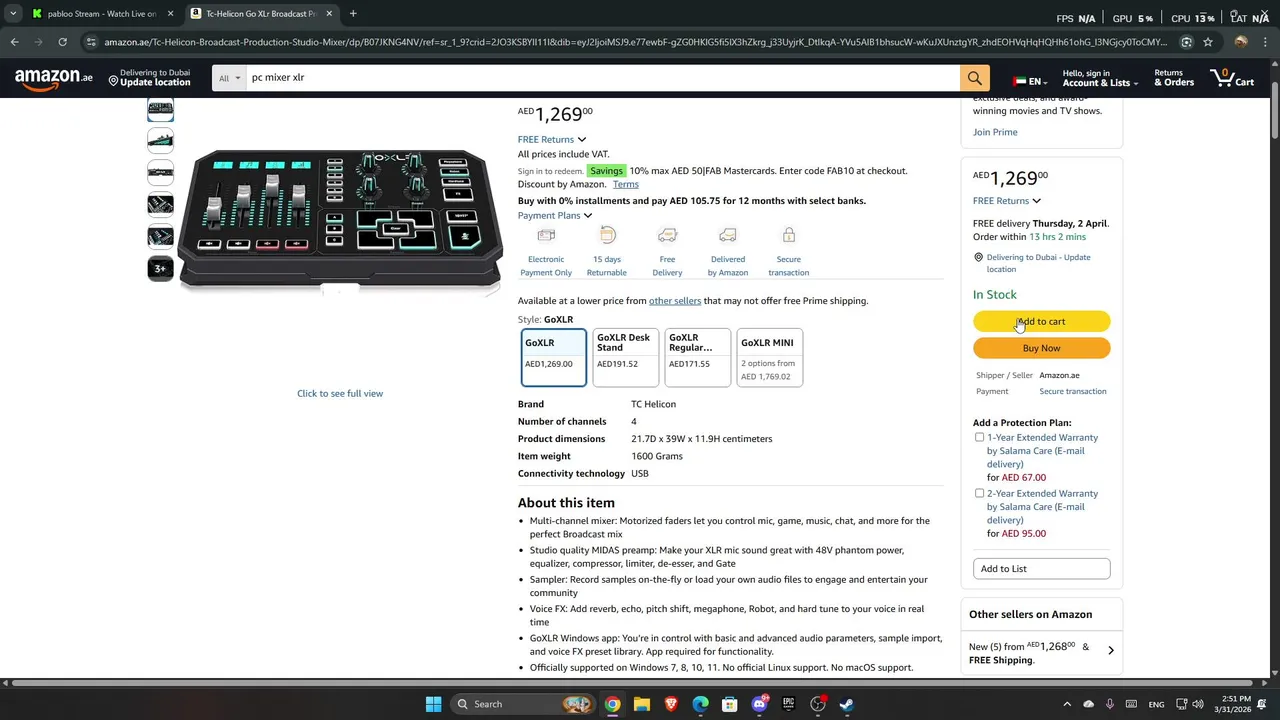Open Google Chrome from the taskbar

tap(612, 704)
